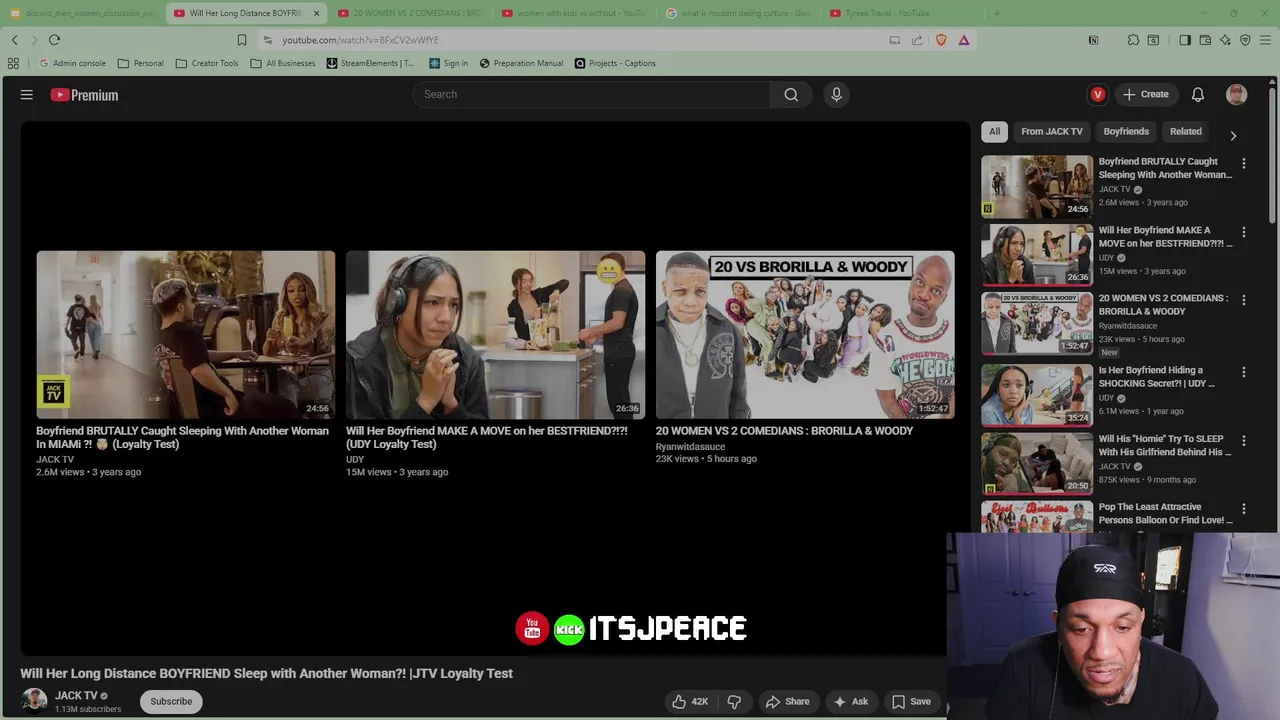Expand the Creator Tools bookmarks folder
The width and height of the screenshot is (1280, 720).
tap(207, 63)
